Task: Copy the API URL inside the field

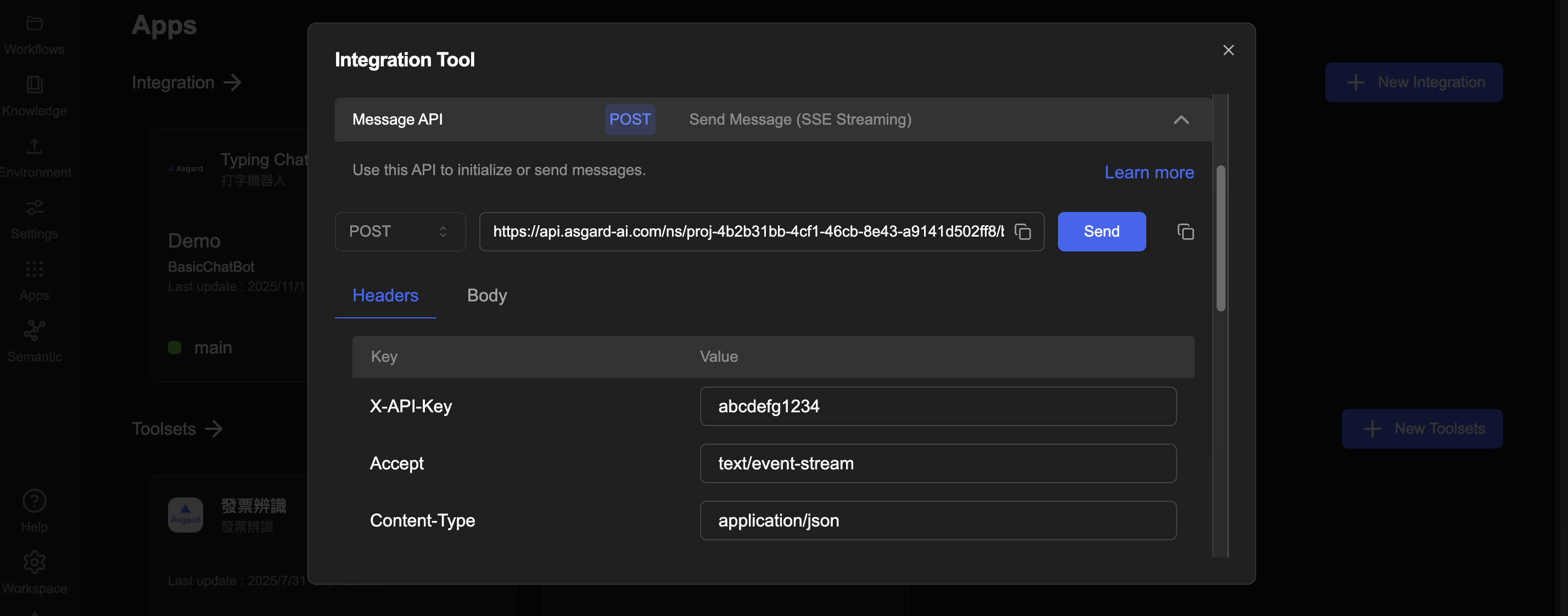Action: [x=1023, y=232]
